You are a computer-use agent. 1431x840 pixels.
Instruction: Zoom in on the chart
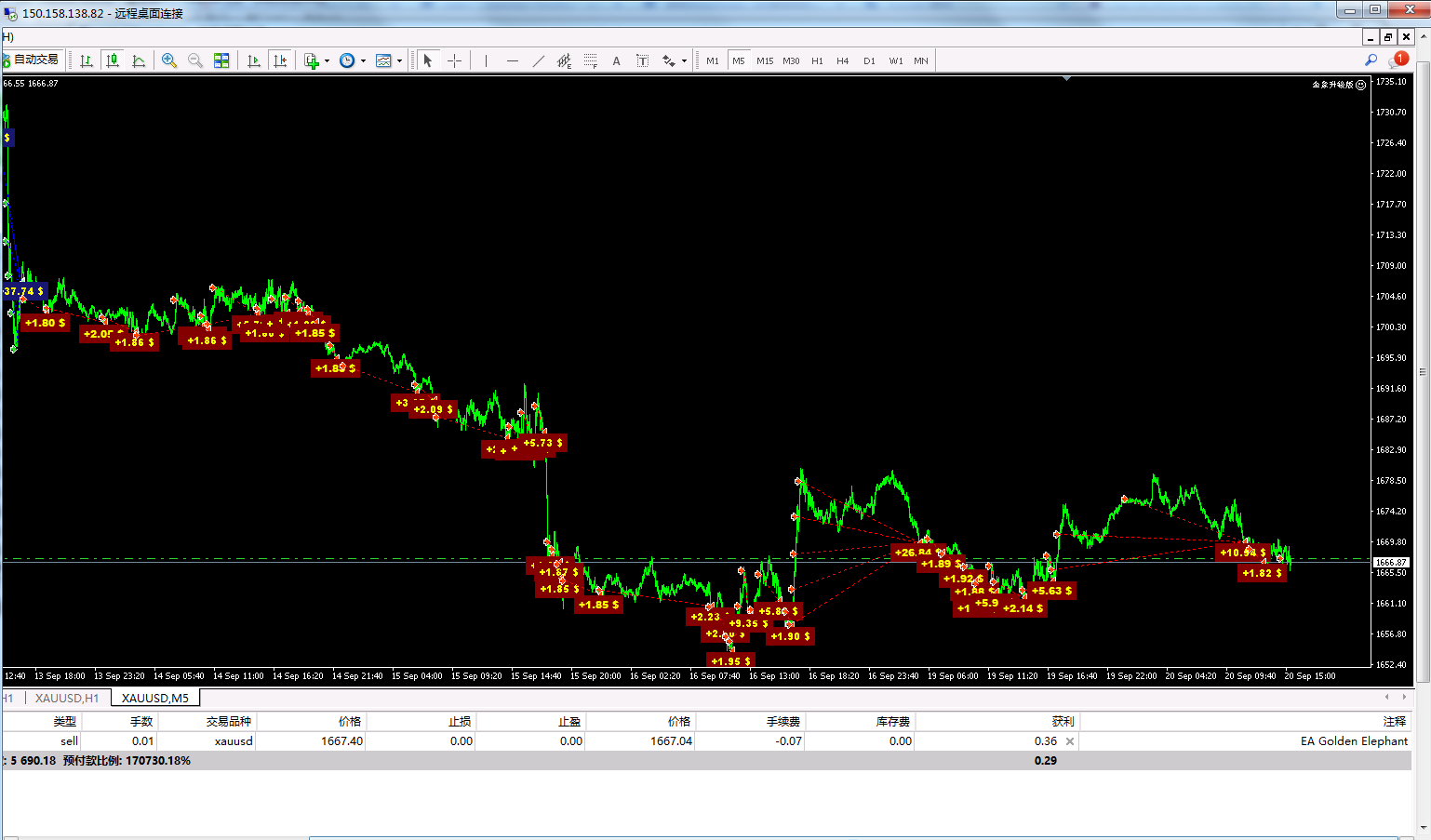tap(169, 60)
